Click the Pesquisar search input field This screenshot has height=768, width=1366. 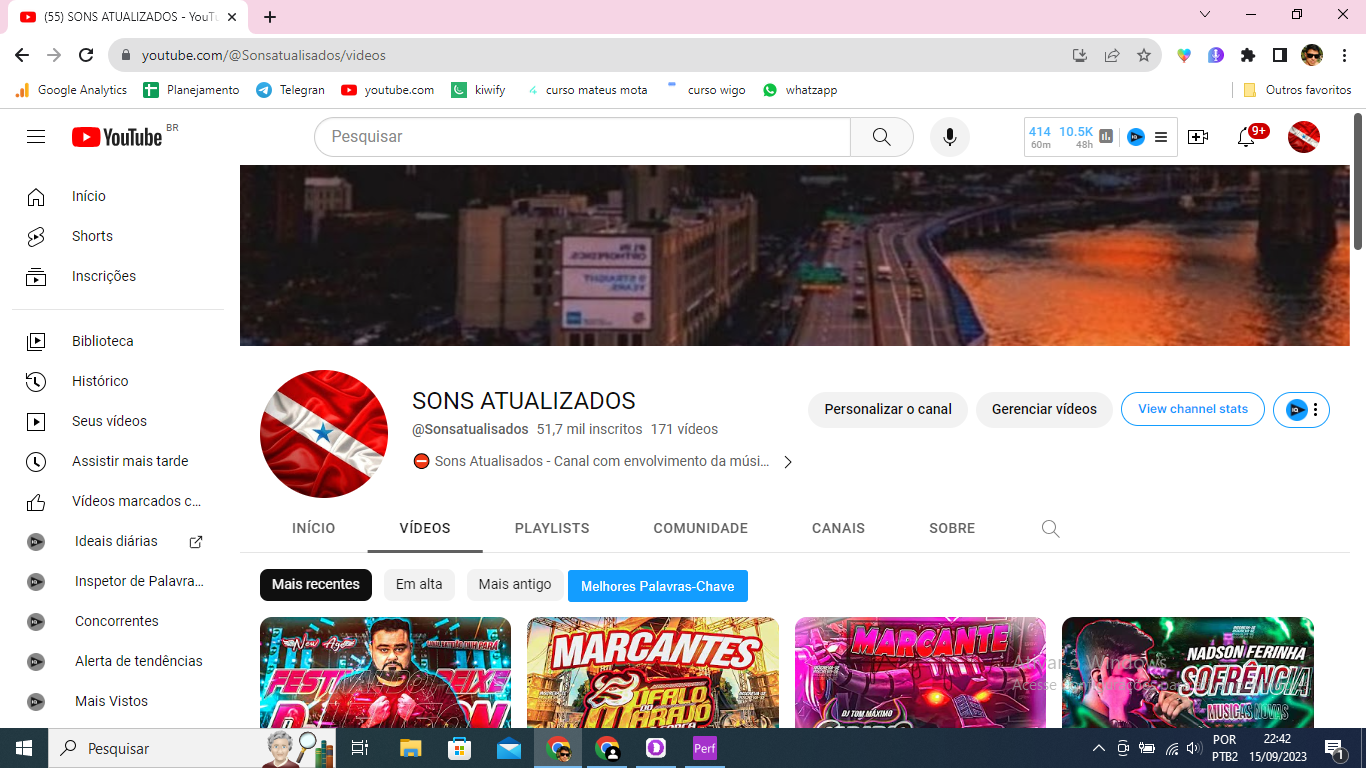[x=582, y=137]
